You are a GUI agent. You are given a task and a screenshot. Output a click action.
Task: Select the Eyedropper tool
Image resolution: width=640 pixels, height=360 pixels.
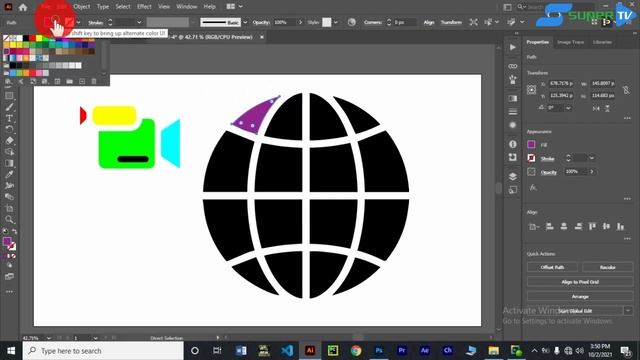[9, 174]
